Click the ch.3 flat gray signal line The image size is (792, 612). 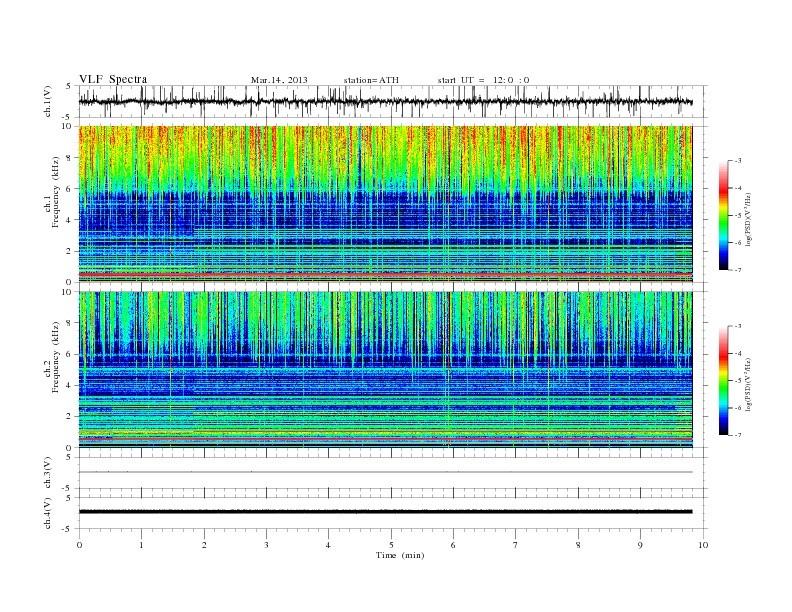coord(385,472)
